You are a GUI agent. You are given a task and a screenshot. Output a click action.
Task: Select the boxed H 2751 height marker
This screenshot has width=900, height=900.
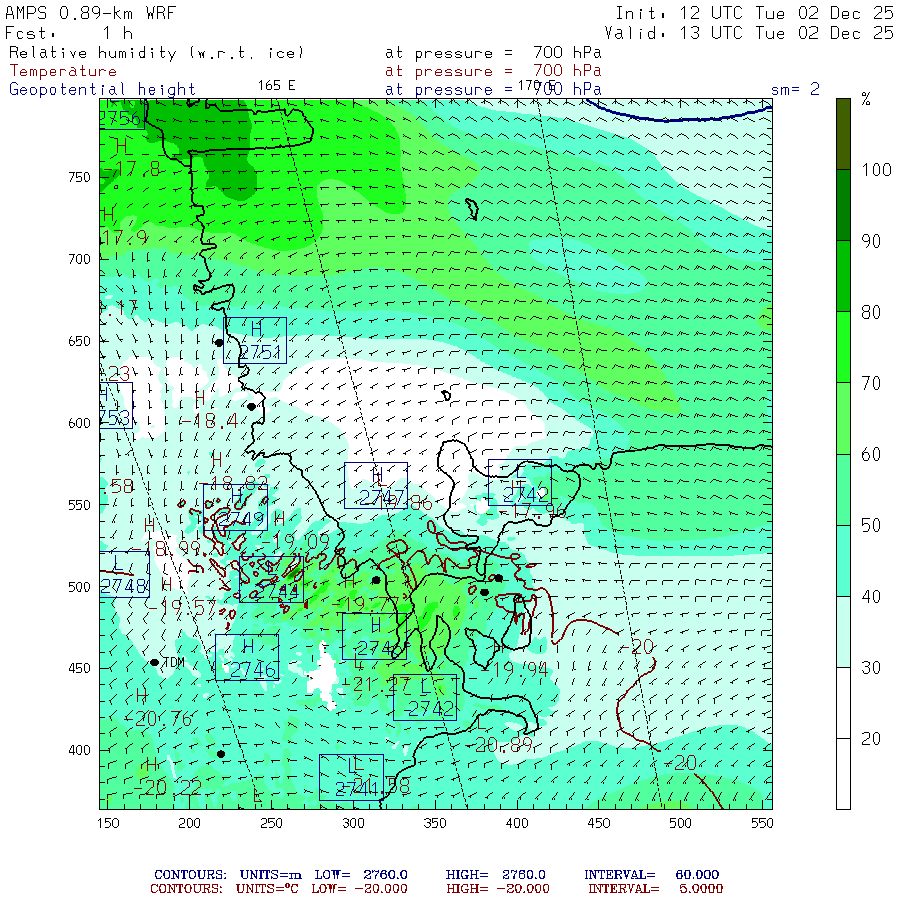(255, 340)
